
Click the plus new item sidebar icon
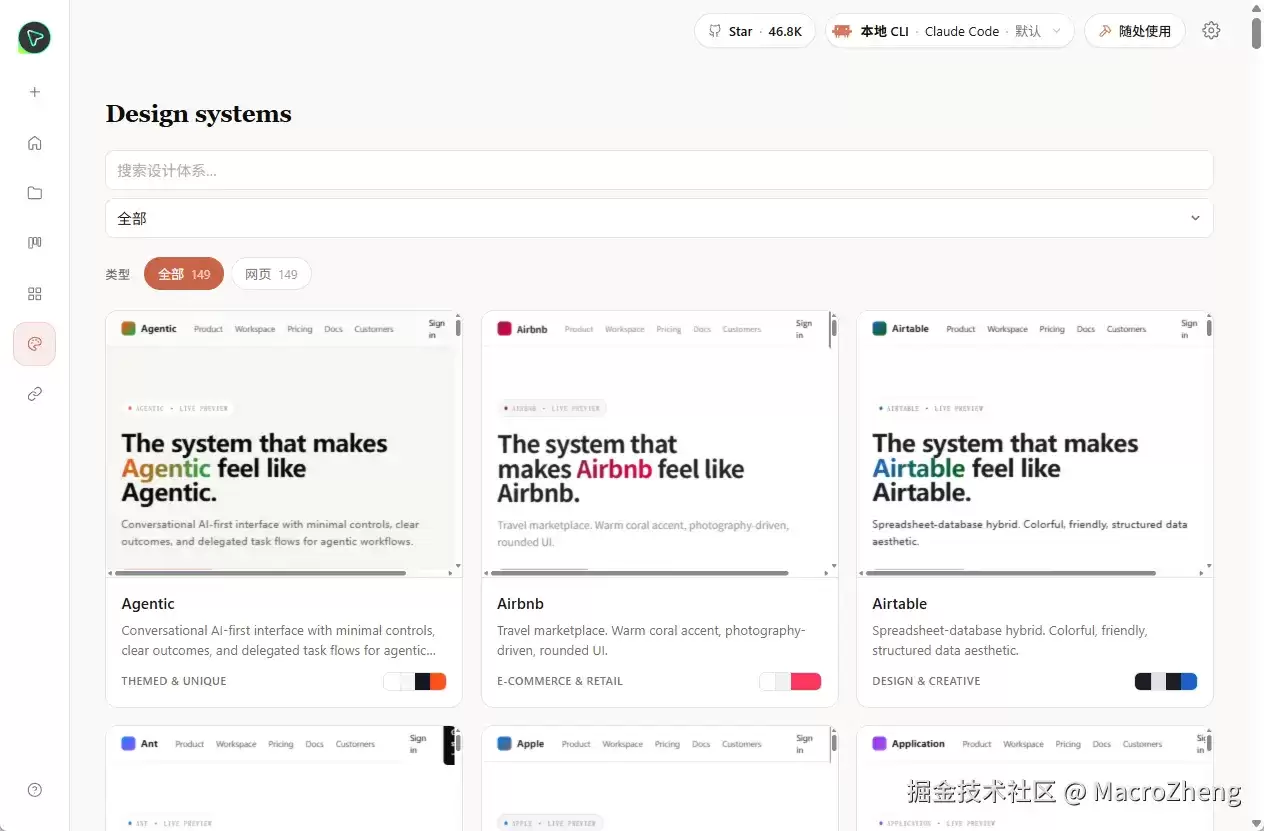click(x=35, y=92)
